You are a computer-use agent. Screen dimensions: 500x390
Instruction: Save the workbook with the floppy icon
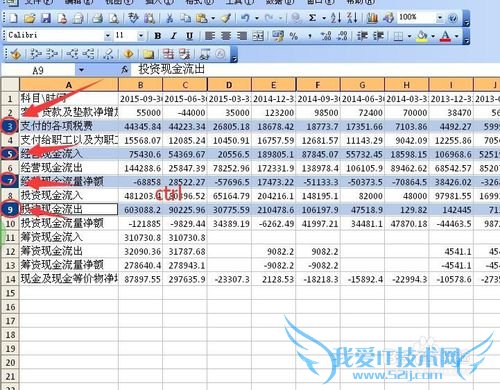46,18
